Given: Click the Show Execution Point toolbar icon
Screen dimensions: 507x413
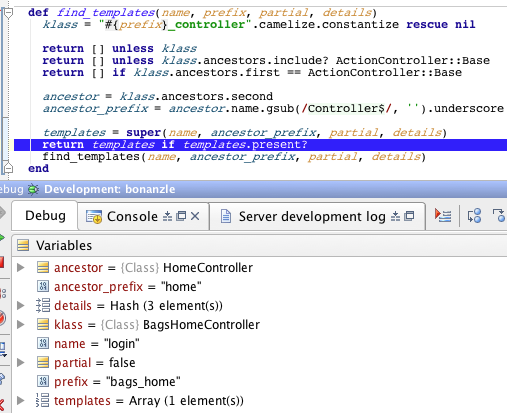Looking at the screenshot, I should (443, 216).
